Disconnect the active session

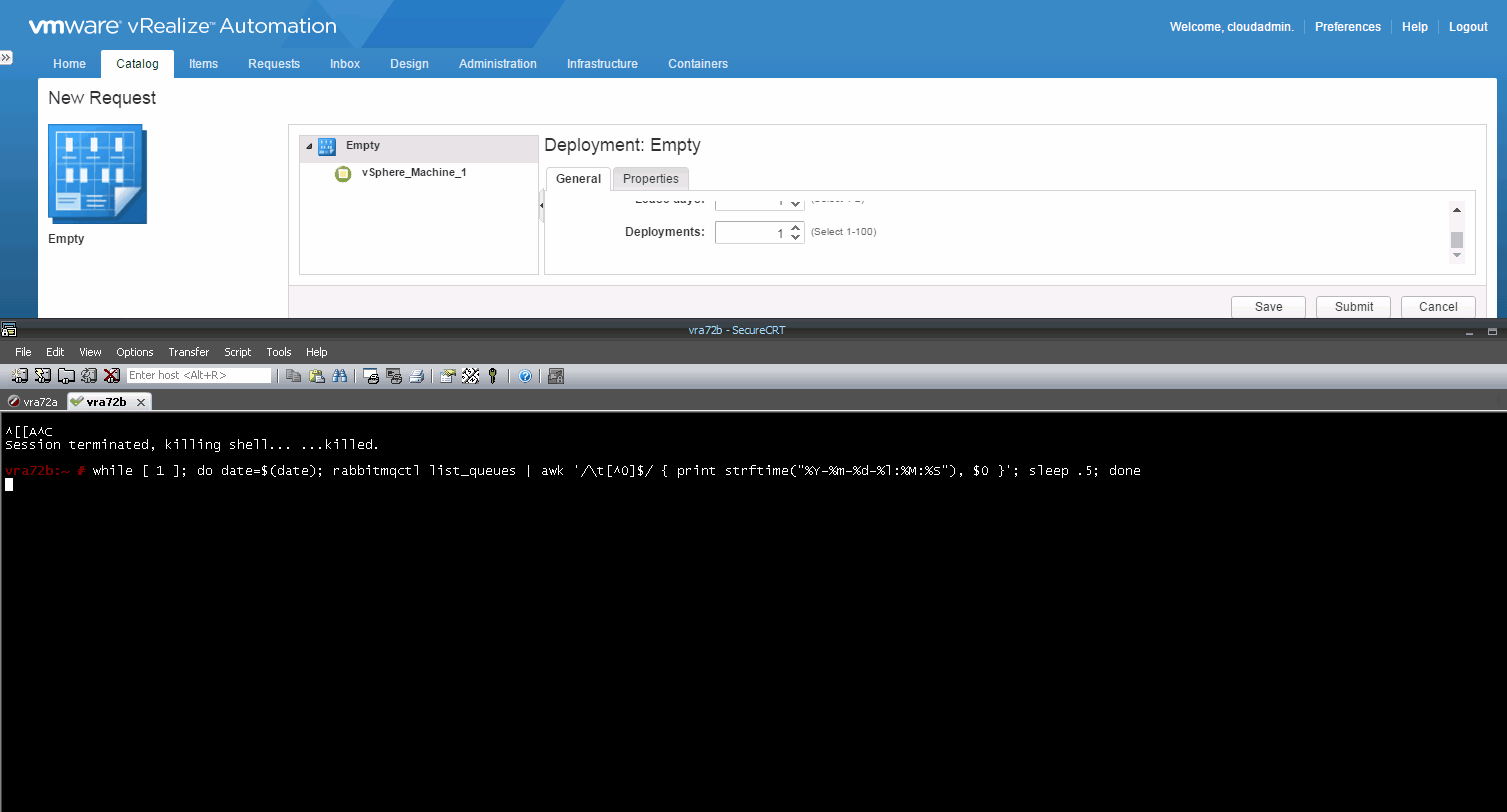pos(112,375)
